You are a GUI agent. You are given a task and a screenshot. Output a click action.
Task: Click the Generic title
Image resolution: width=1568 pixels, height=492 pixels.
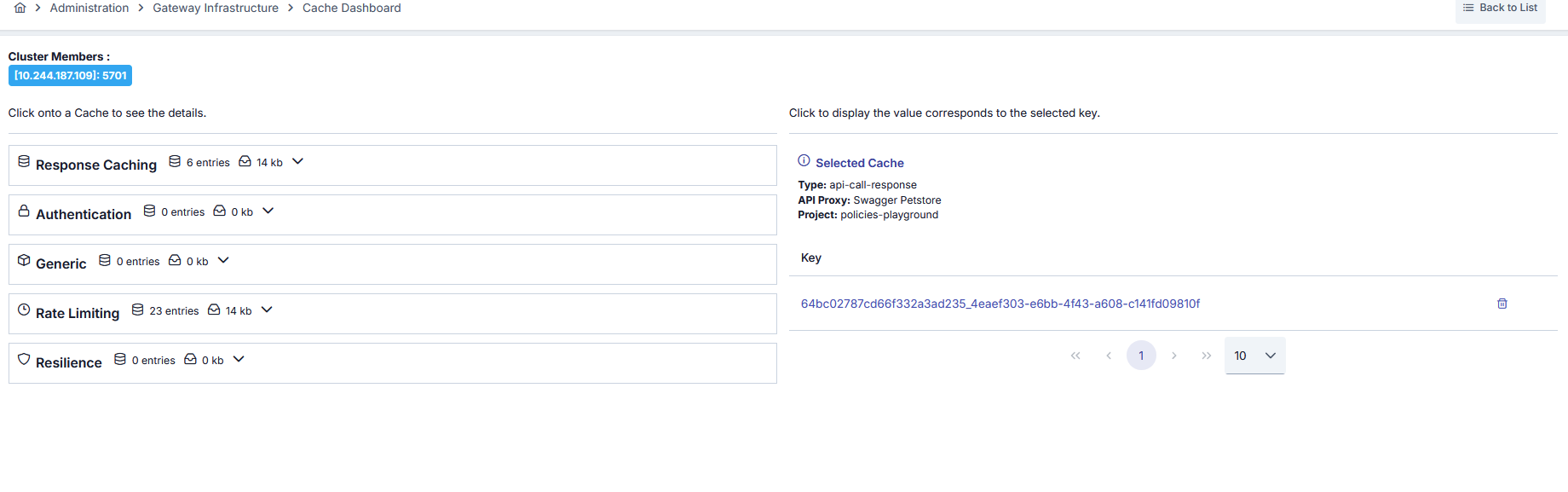point(61,263)
